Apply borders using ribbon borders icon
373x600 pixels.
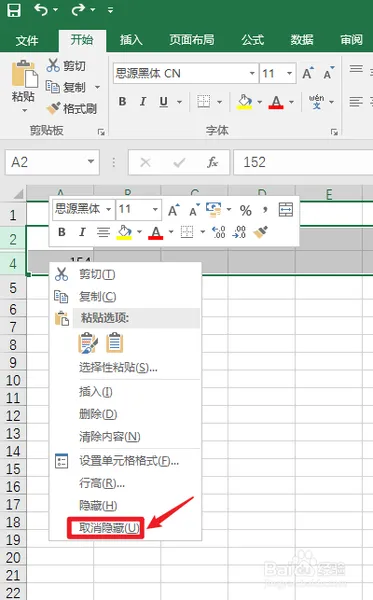[x=204, y=101]
